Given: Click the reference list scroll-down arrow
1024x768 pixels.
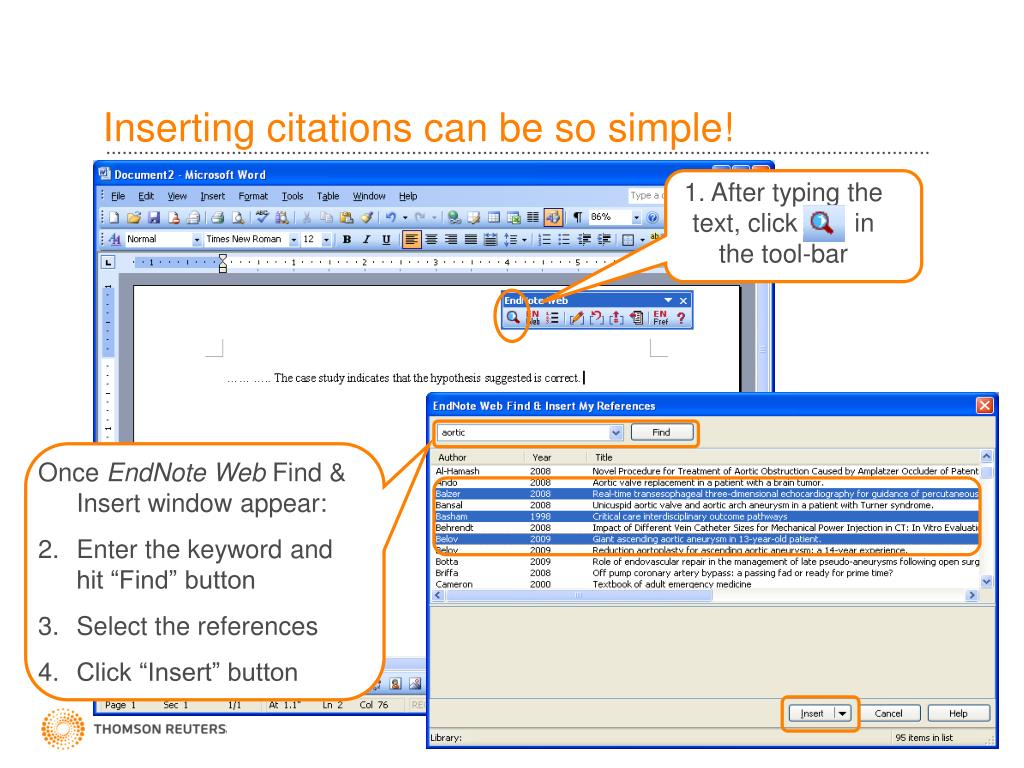Looking at the screenshot, I should 986,581.
